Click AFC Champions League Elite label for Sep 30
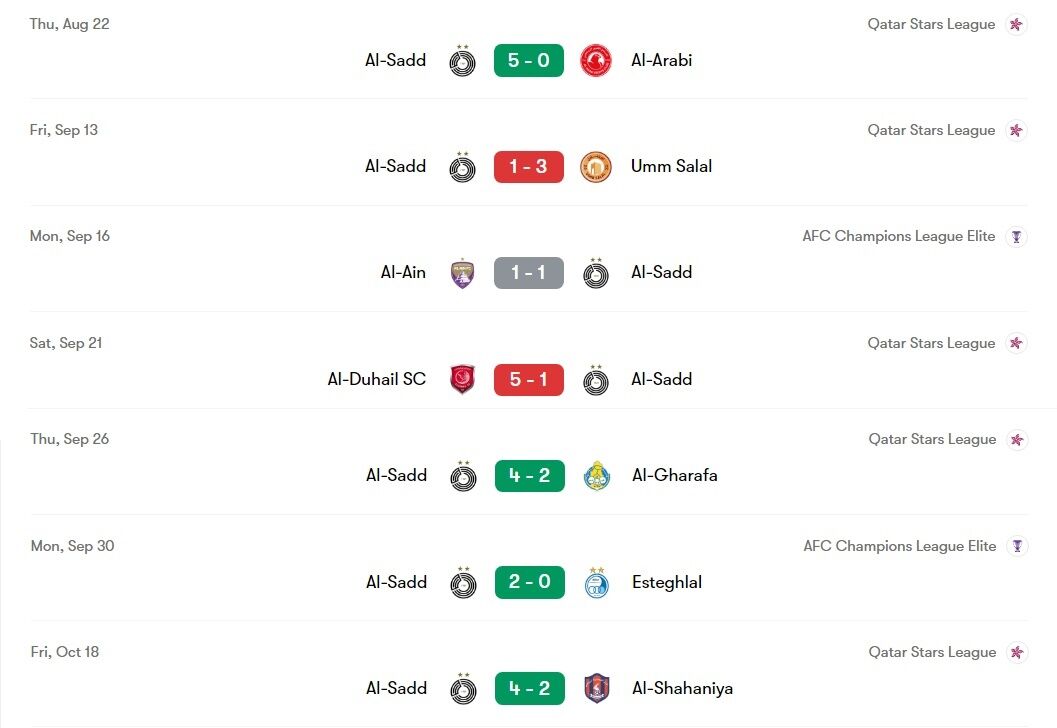 point(899,546)
